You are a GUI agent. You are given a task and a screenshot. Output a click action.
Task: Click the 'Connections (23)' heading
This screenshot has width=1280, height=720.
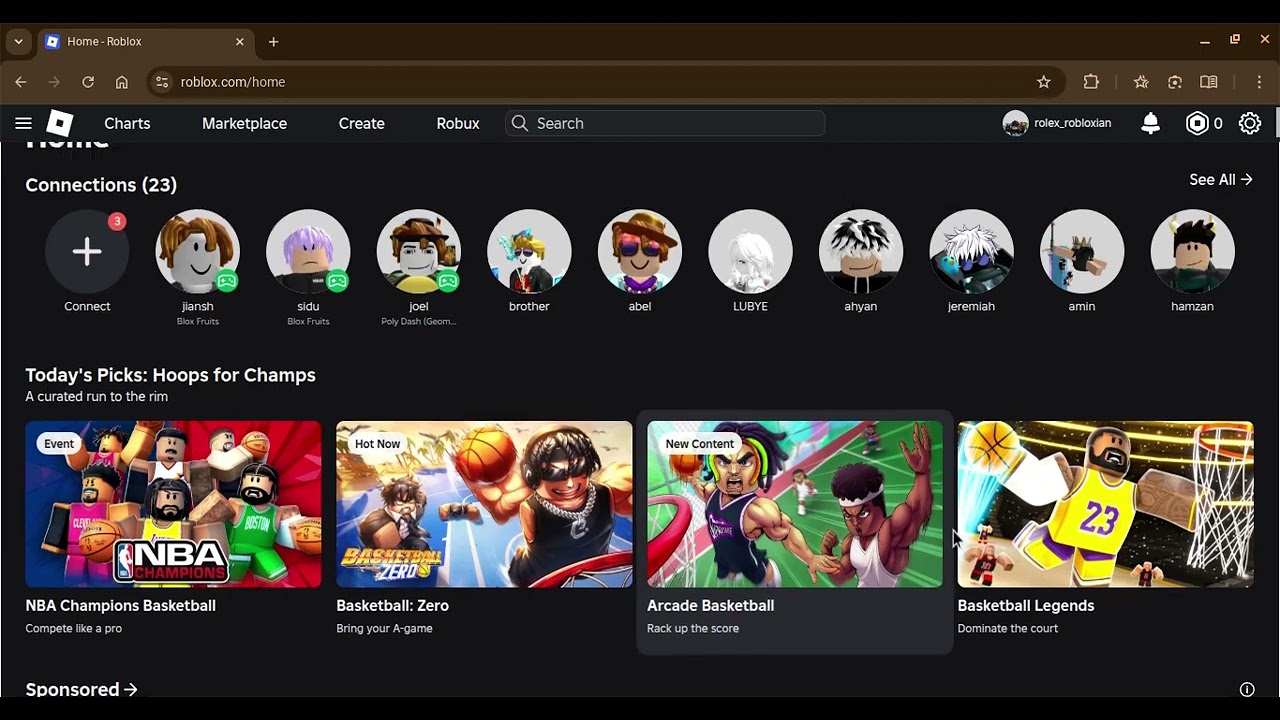click(101, 185)
